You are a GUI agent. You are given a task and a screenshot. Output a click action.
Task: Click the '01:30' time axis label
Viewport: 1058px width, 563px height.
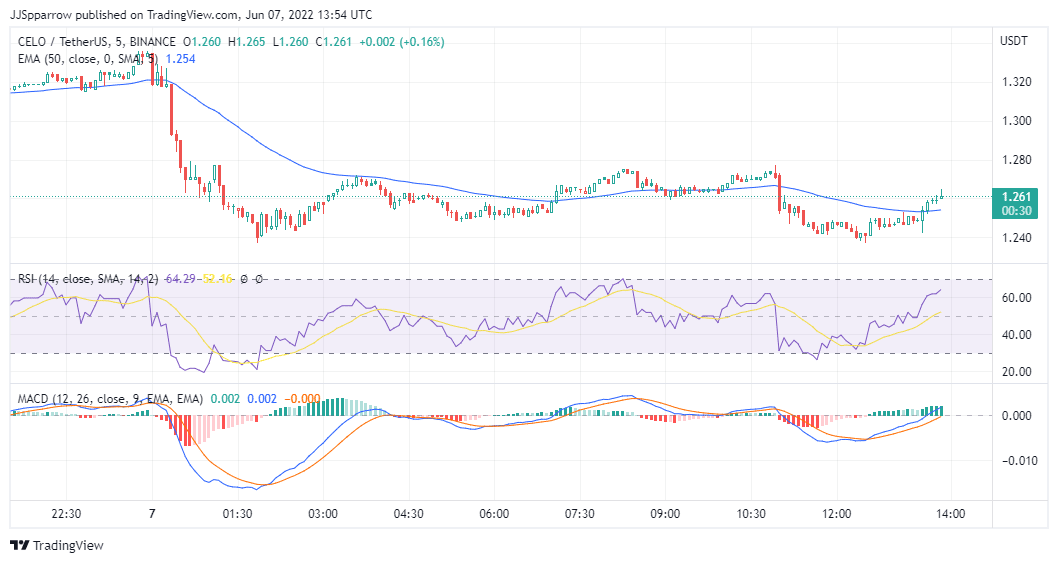coord(238,514)
